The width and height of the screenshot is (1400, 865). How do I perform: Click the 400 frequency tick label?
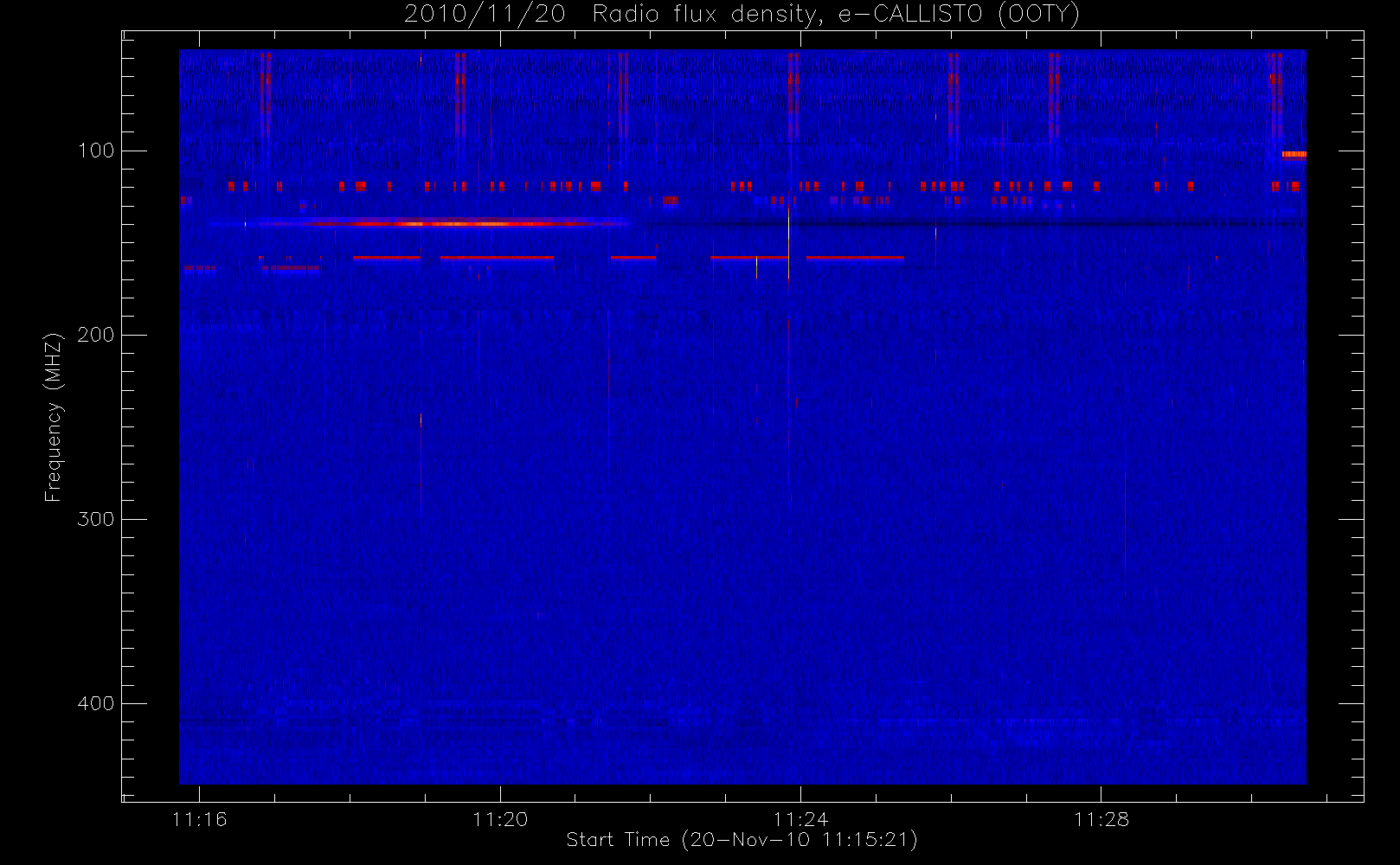95,703
